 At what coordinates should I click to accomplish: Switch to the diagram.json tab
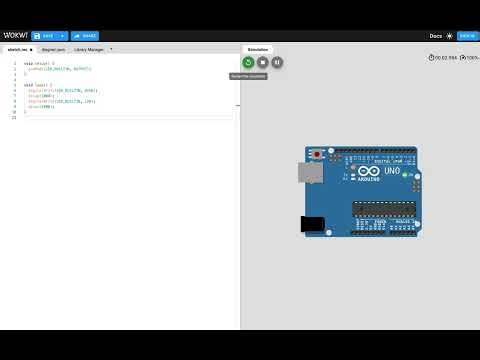(x=53, y=50)
